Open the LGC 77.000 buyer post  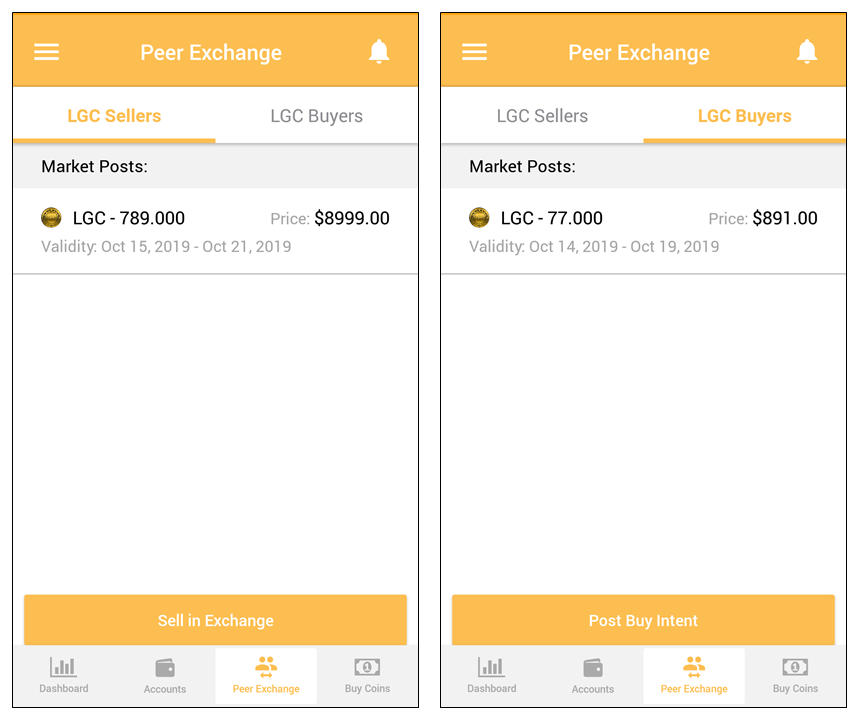(643, 231)
